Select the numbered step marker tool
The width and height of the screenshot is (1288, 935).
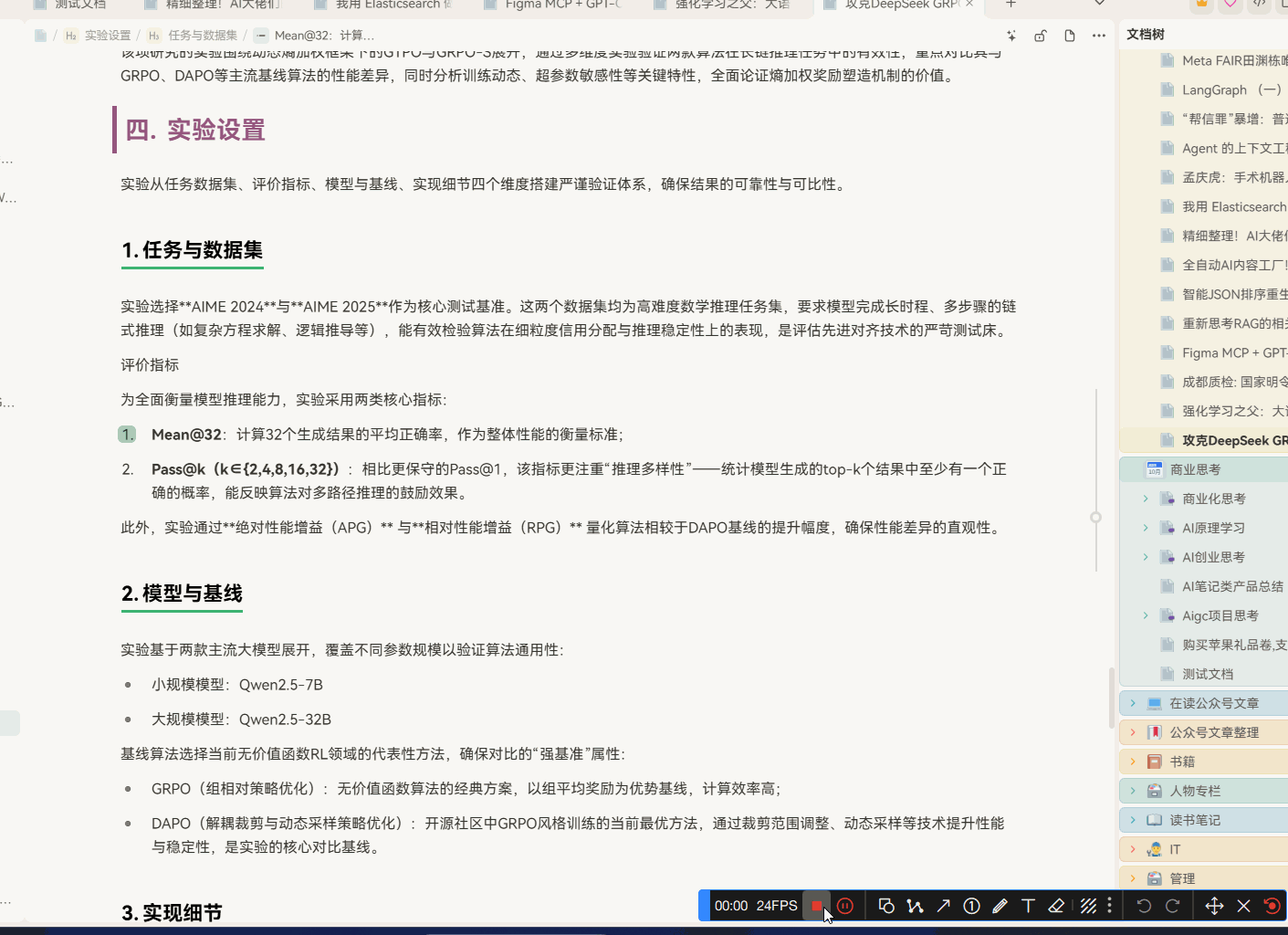(971, 905)
